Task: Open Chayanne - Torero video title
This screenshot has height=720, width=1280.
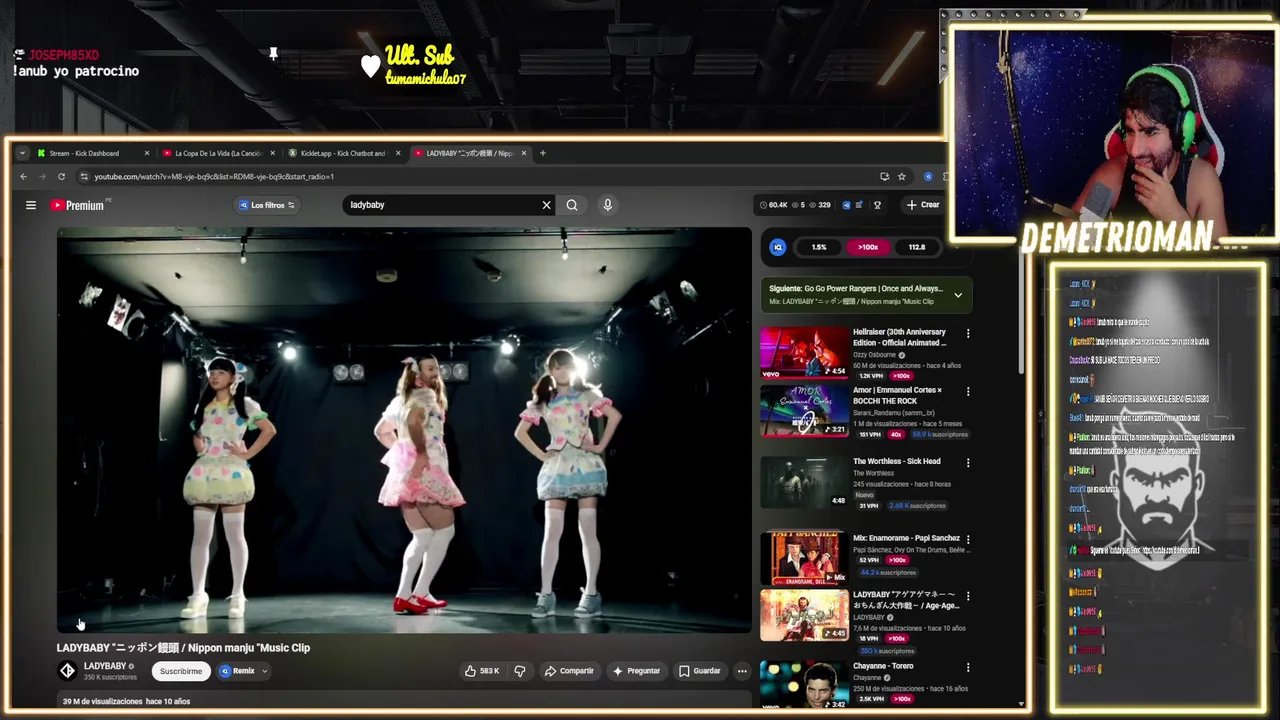Action: 883,666
